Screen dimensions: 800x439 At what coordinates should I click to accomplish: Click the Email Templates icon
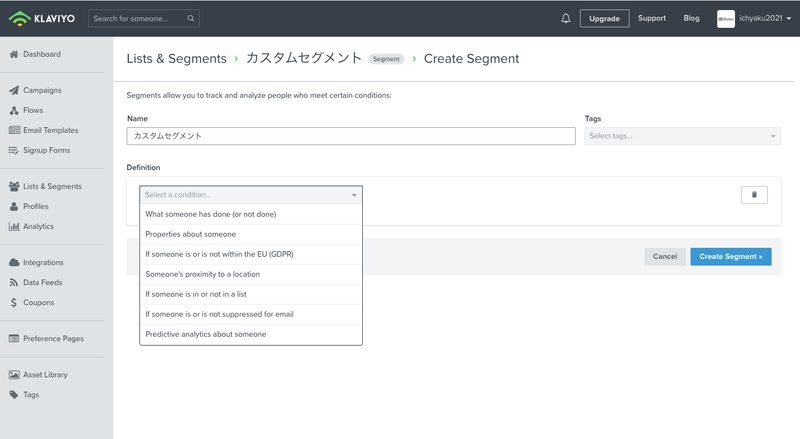pyautogui.click(x=14, y=130)
